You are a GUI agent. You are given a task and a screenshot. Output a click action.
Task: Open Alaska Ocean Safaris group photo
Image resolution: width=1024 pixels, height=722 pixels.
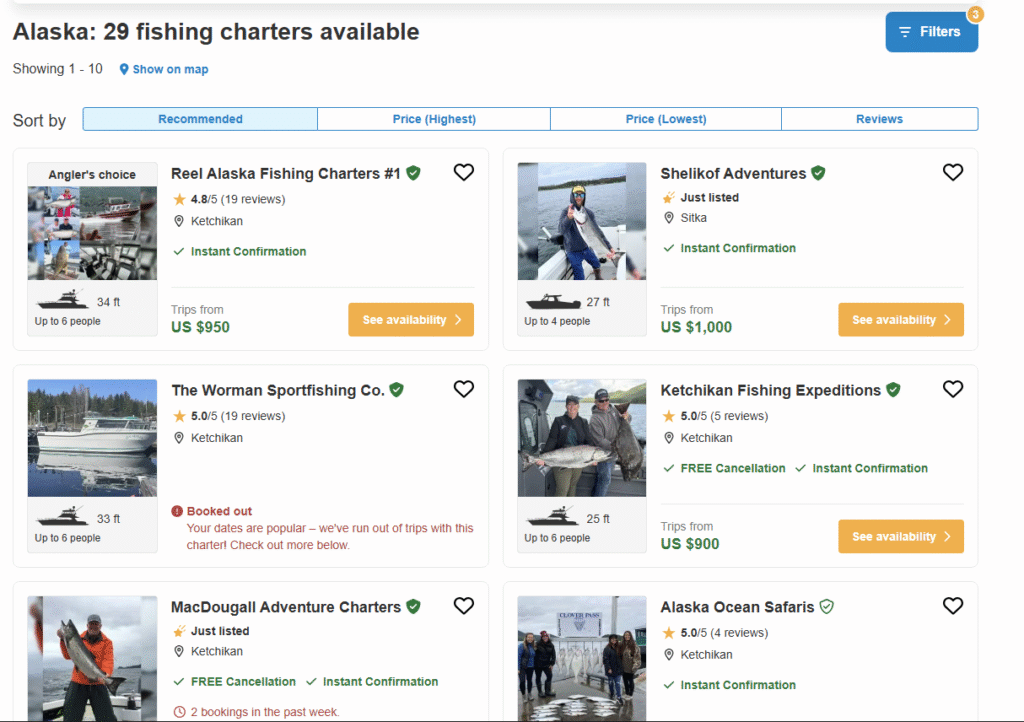click(582, 658)
